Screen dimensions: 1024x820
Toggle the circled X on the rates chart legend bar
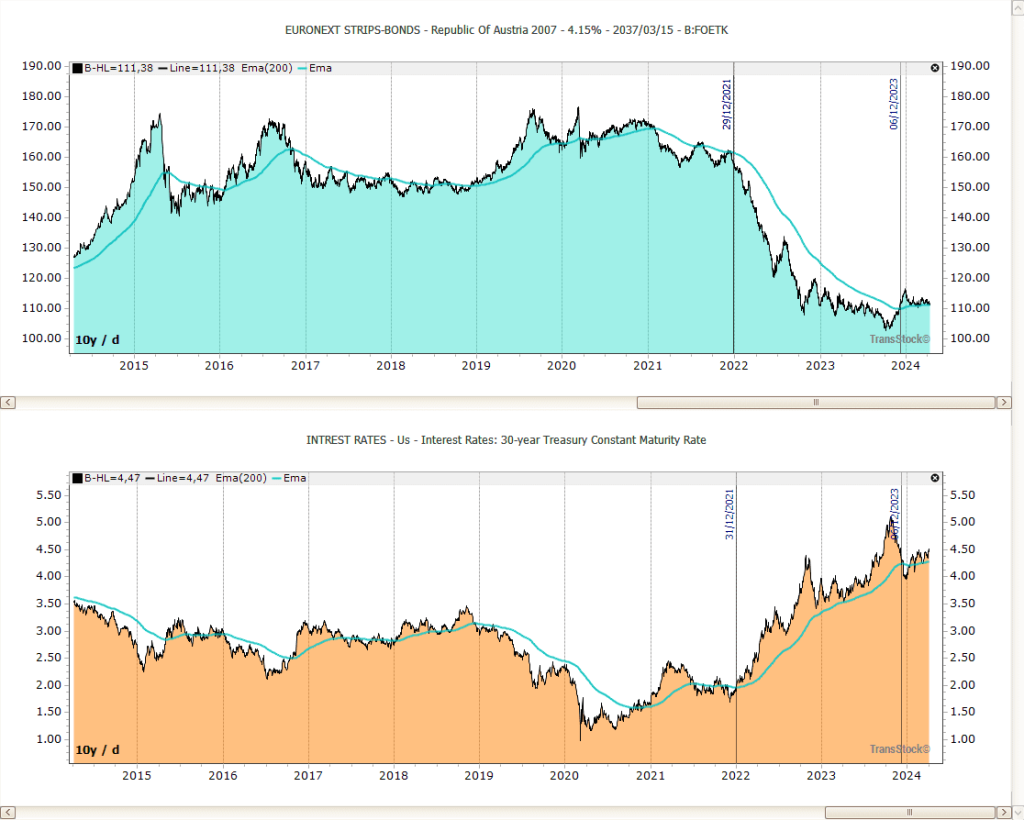(935, 478)
